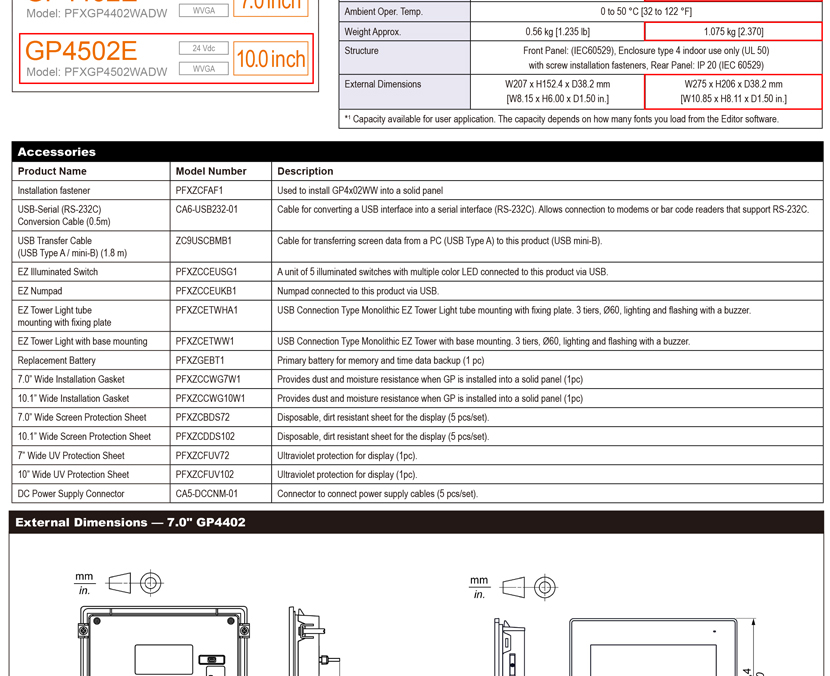Click the capacity footnote marked *1
Screen dimensions: 830x676
coord(561,119)
